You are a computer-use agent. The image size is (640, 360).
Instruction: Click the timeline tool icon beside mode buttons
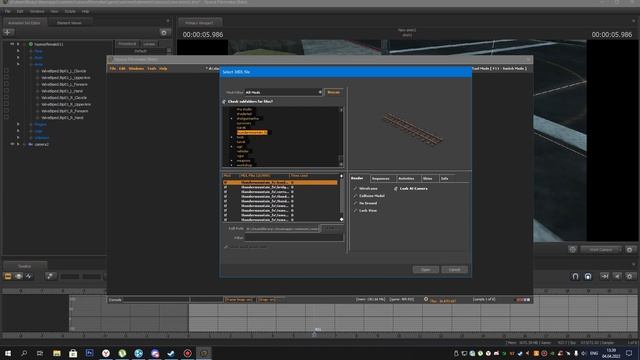[50, 276]
